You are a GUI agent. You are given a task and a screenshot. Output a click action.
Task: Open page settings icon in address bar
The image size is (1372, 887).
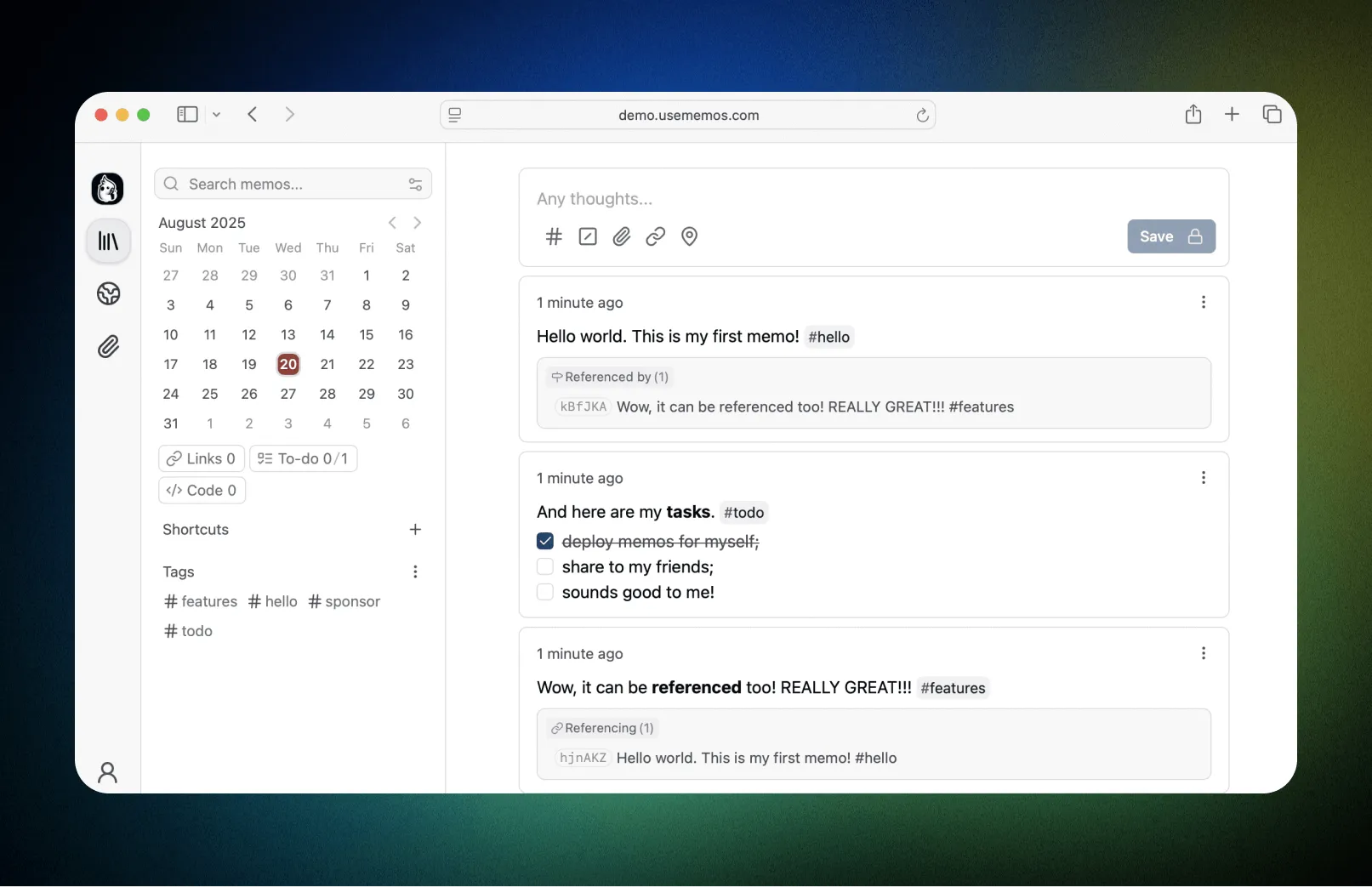(x=455, y=115)
